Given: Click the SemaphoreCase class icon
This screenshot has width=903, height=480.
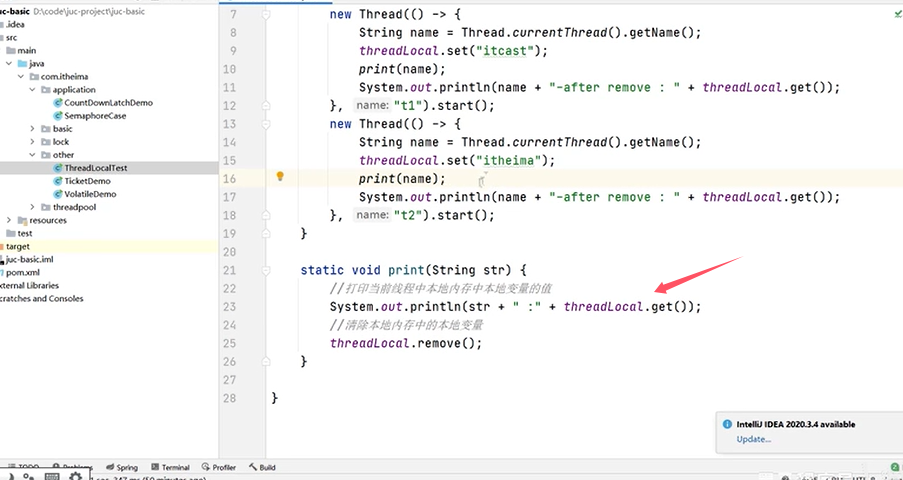Looking at the screenshot, I should [58, 116].
